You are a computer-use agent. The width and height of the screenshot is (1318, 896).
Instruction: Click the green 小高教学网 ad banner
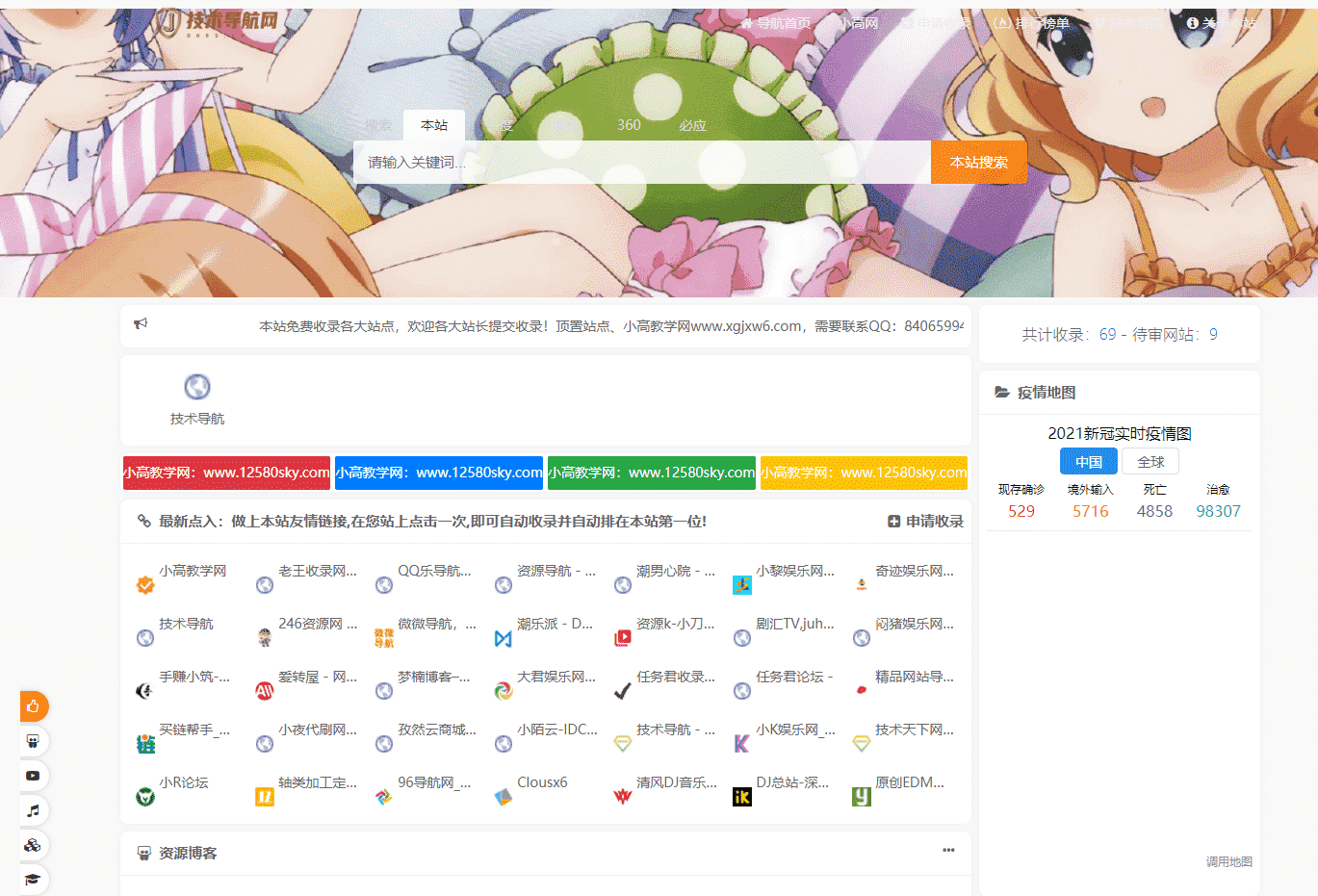pos(652,473)
